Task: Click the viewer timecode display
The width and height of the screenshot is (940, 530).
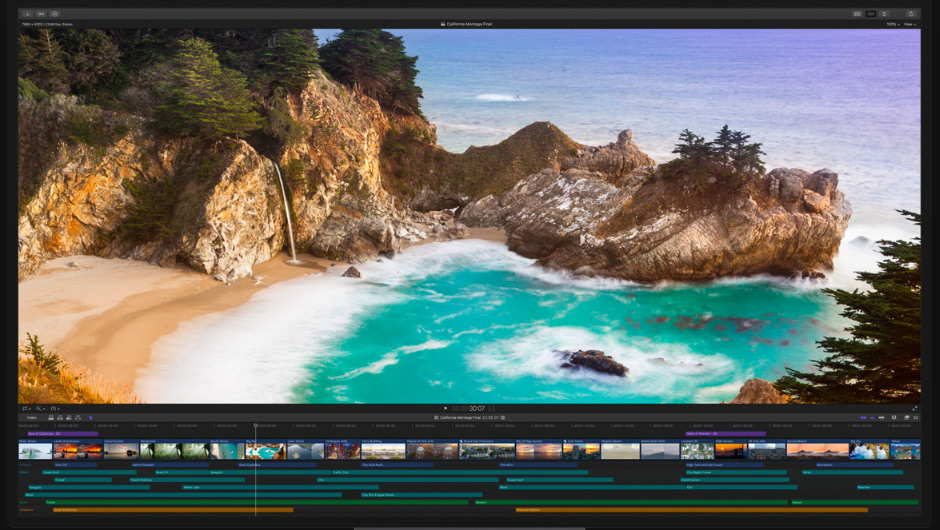Action: tap(468, 408)
